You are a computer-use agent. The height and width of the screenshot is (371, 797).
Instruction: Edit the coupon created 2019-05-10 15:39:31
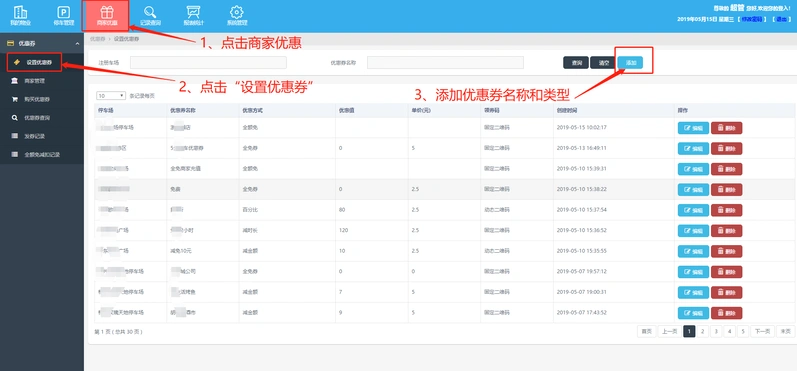pos(693,169)
